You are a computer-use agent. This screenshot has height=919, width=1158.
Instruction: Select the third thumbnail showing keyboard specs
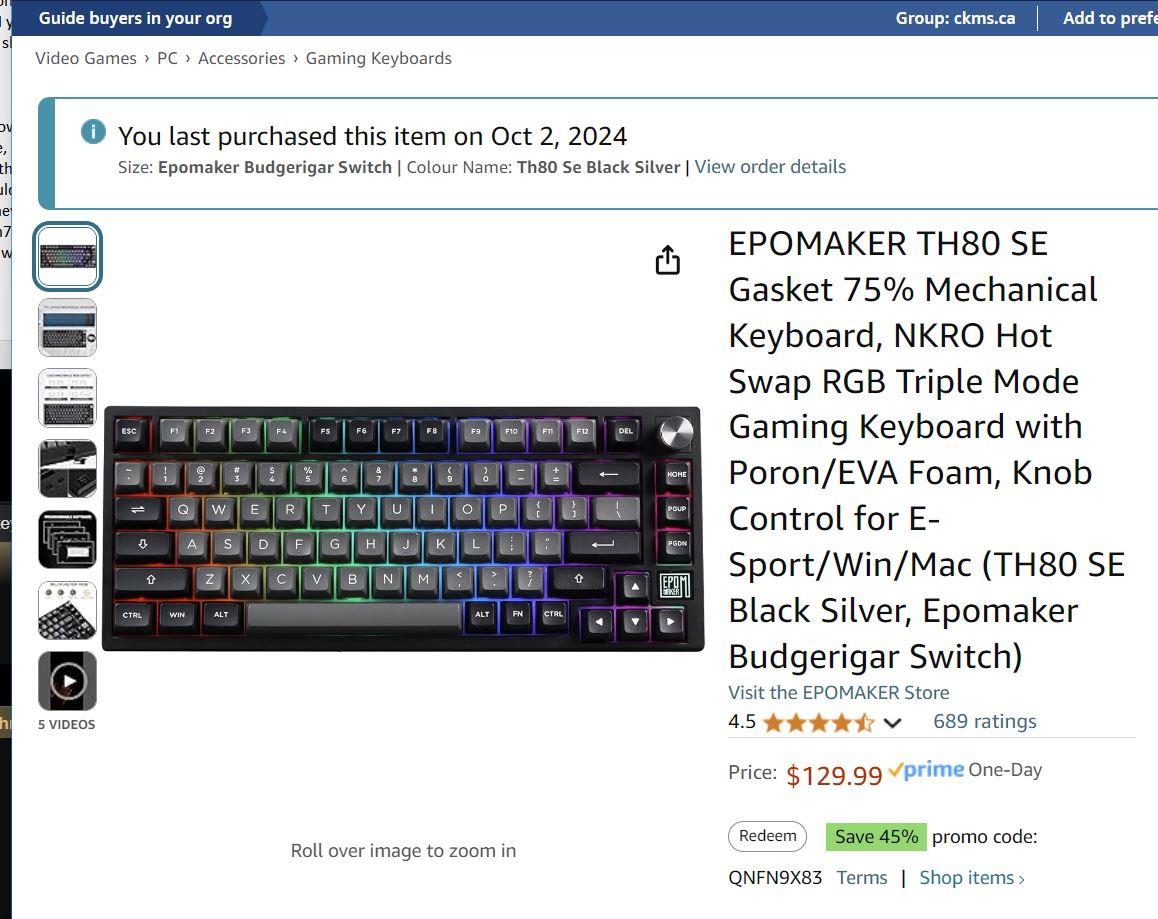[x=67, y=398]
